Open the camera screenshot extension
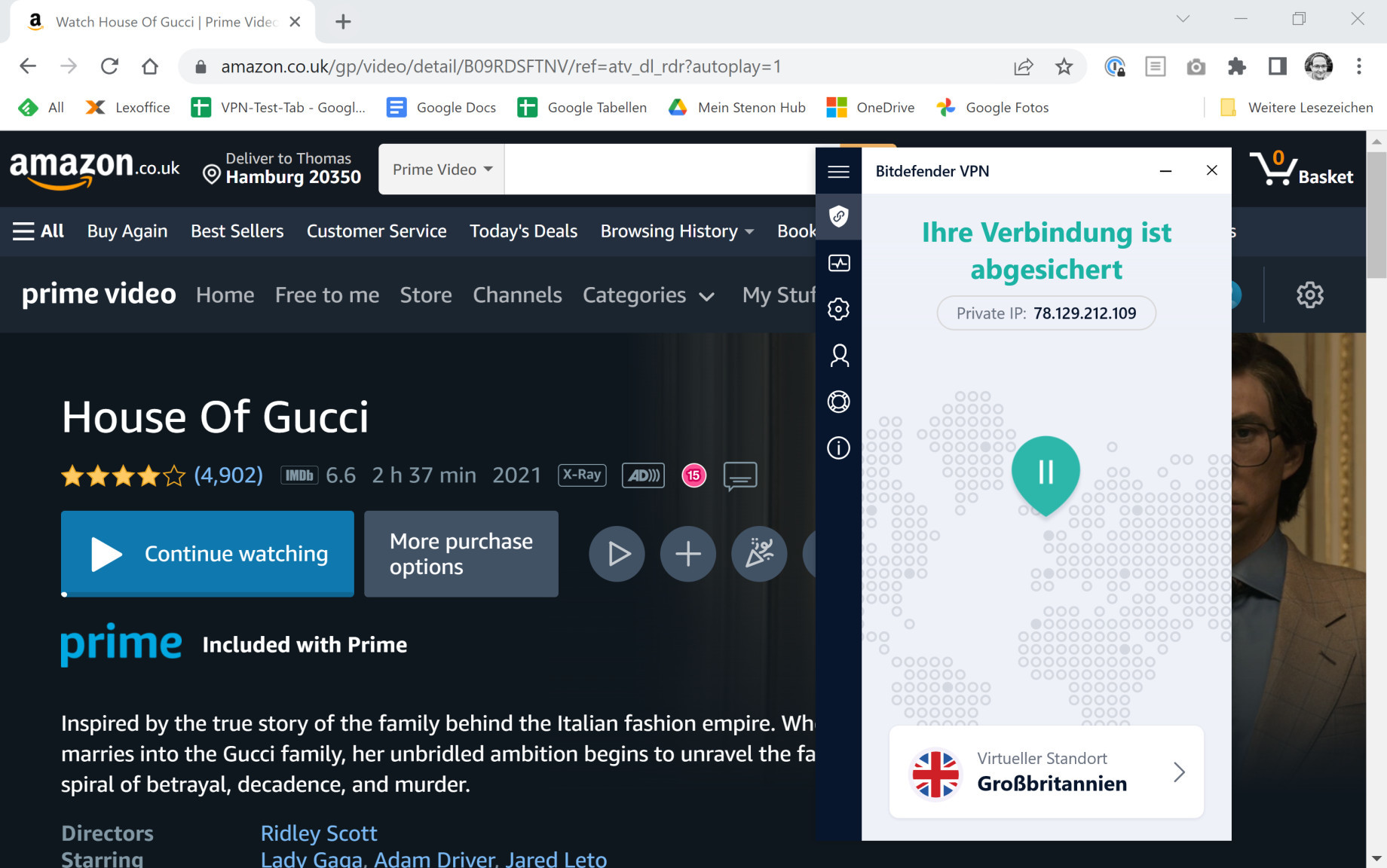 tap(1196, 67)
